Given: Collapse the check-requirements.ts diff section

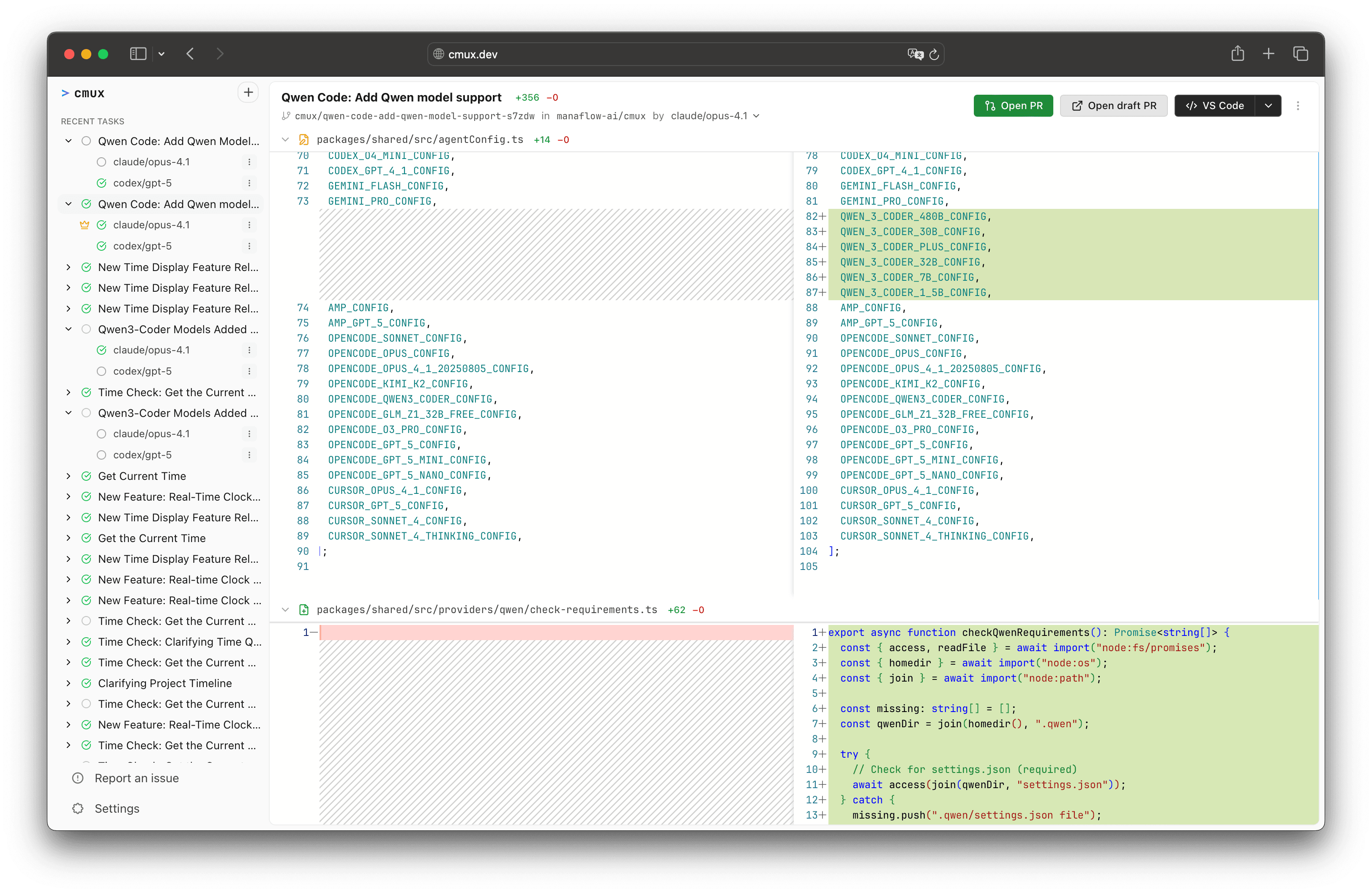Looking at the screenshot, I should (285, 610).
